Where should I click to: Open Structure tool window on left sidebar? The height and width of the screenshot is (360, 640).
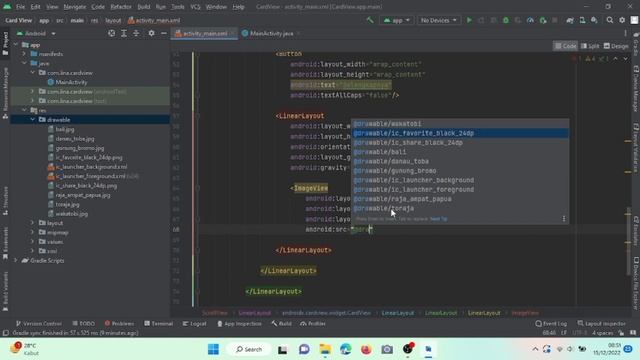5,201
